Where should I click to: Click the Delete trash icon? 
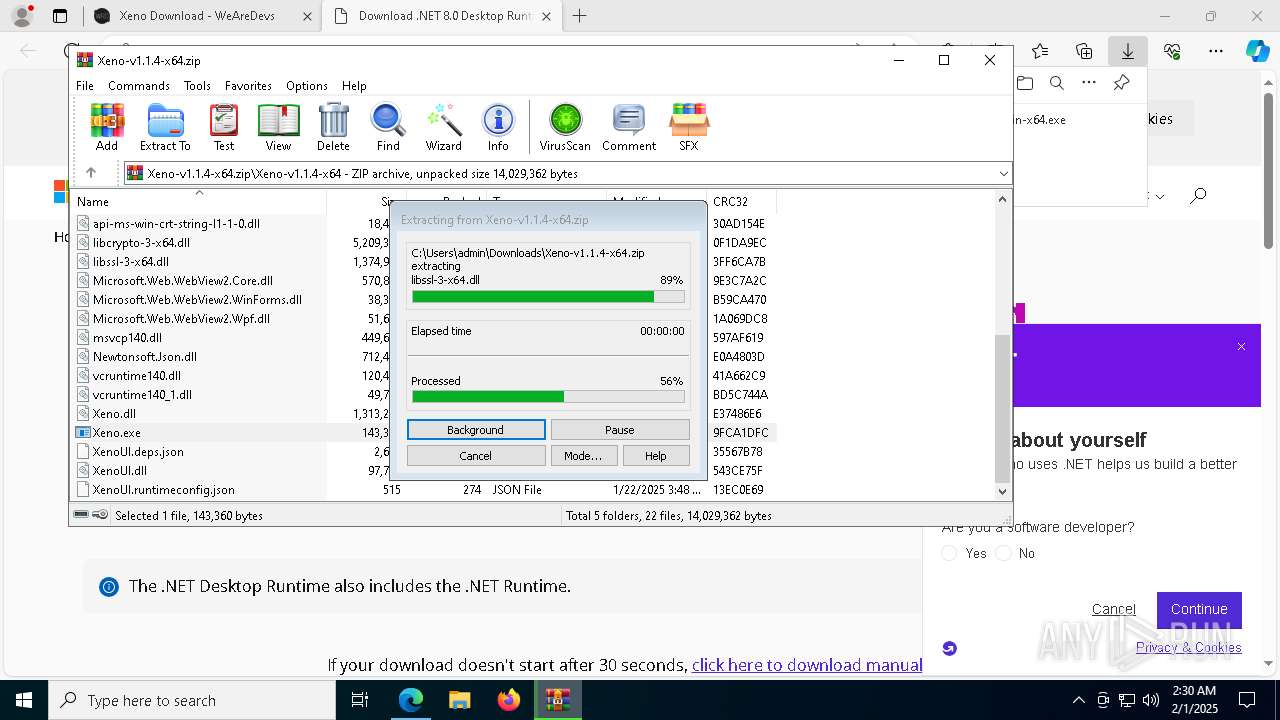tap(333, 127)
